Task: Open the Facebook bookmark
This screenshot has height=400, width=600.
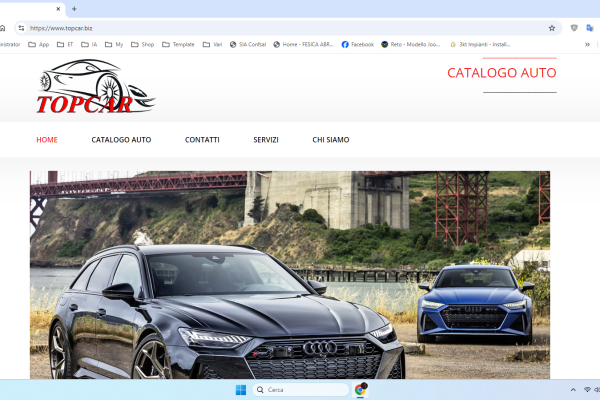Action: pyautogui.click(x=357, y=44)
